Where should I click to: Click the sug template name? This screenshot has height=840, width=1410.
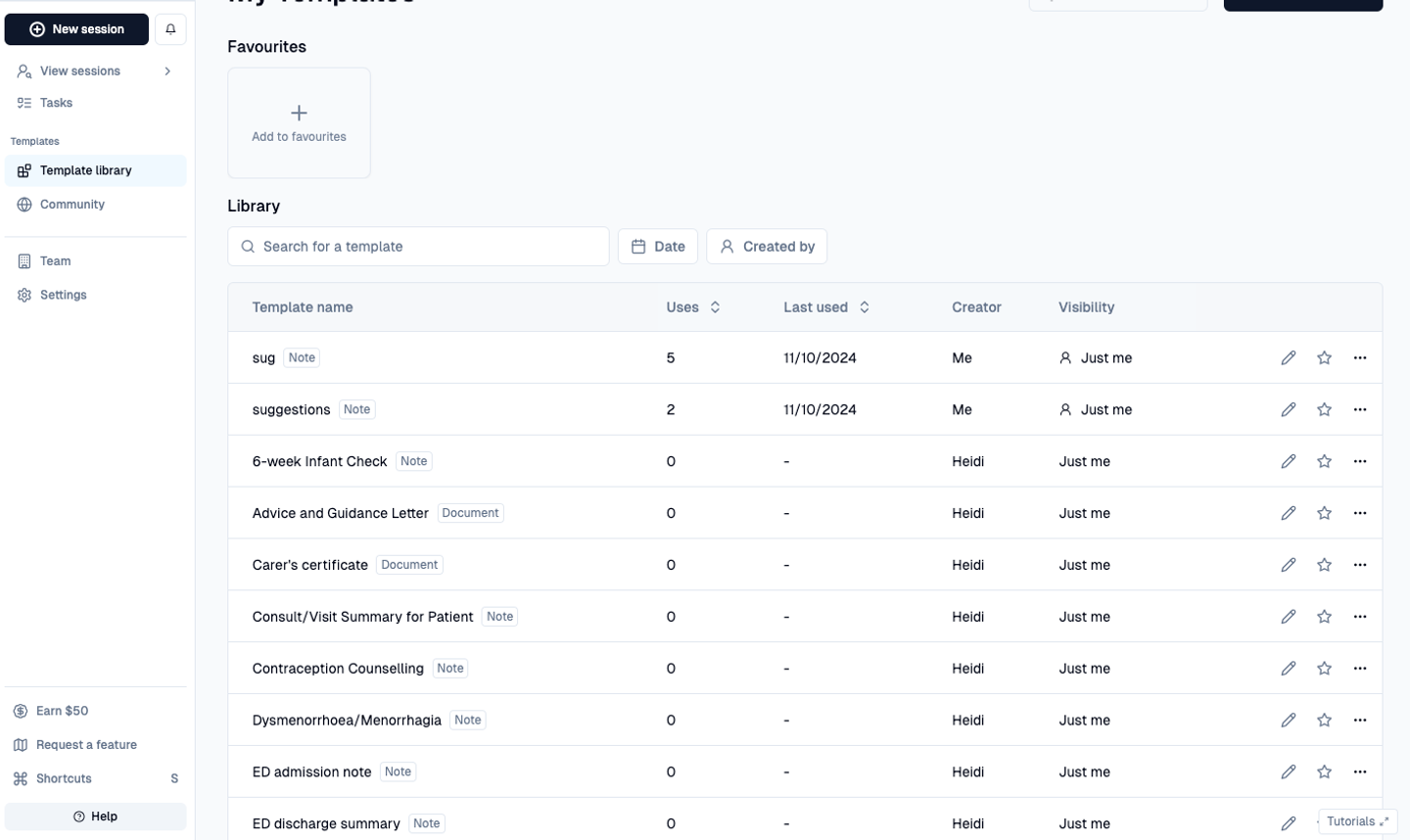coord(263,358)
